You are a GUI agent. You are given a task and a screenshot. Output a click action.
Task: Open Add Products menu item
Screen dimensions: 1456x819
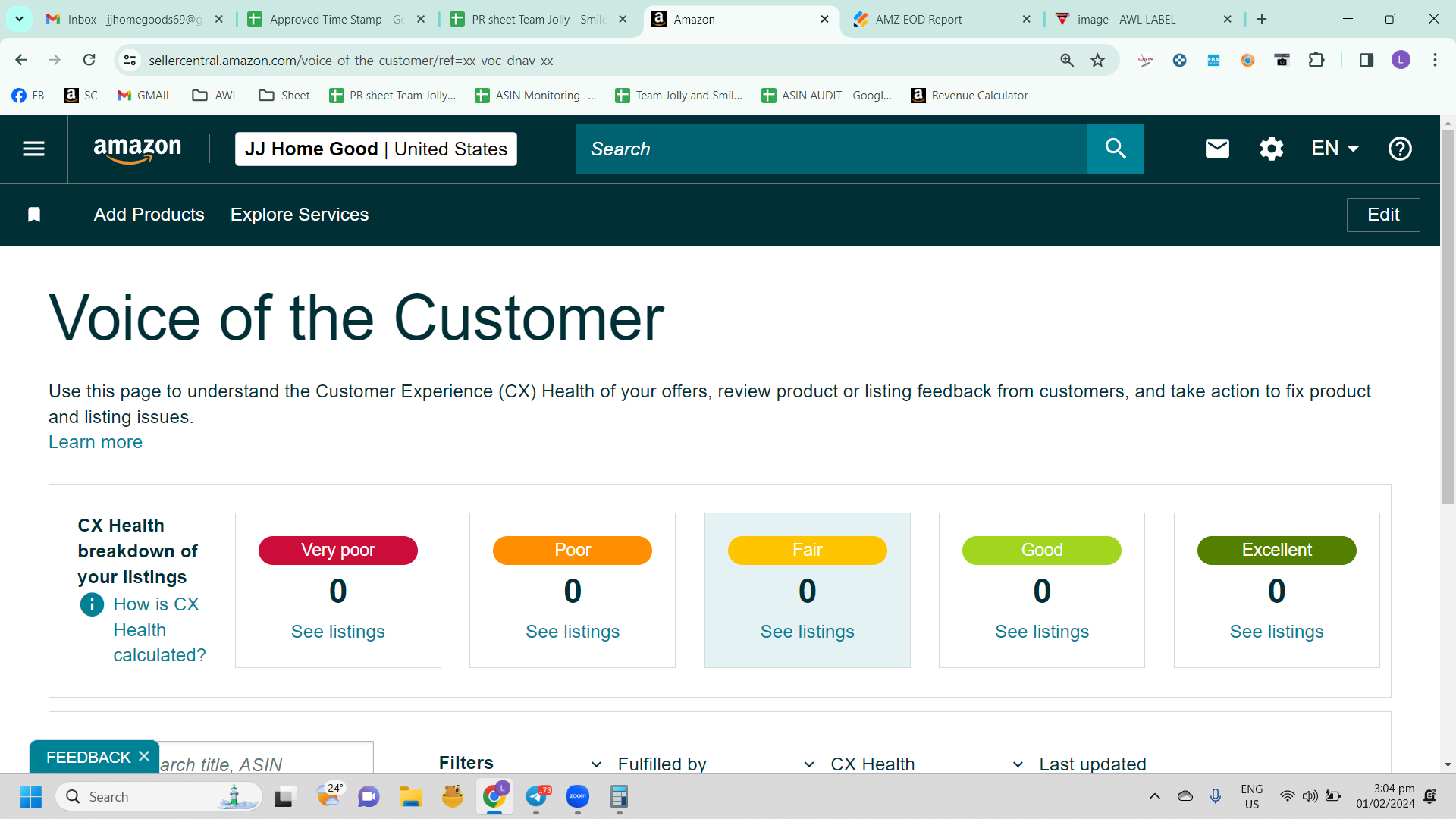click(x=149, y=215)
